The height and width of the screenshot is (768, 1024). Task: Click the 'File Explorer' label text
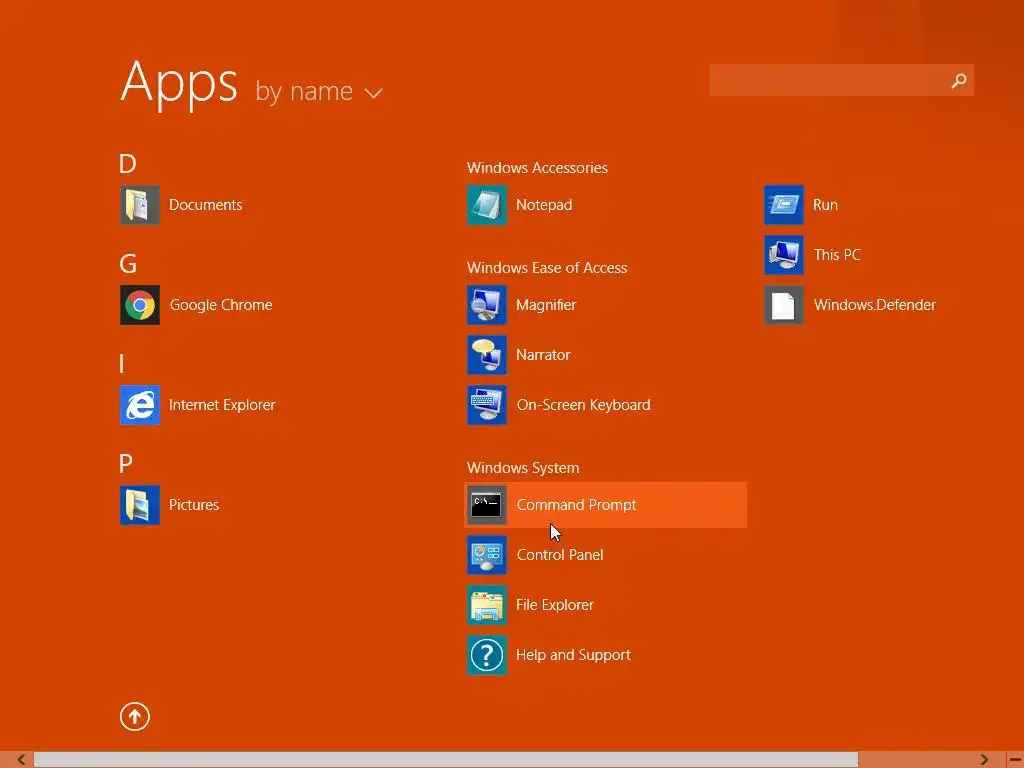click(554, 605)
